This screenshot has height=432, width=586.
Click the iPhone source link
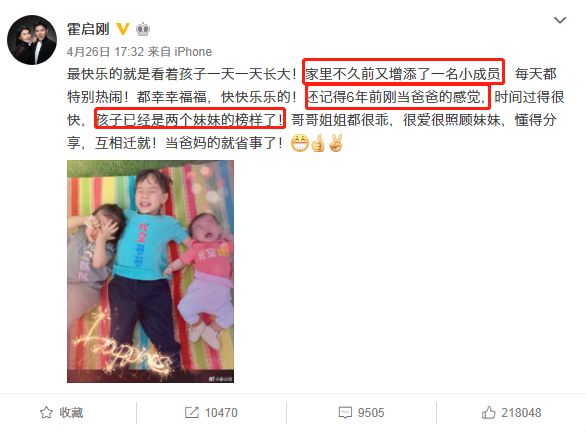tap(193, 52)
